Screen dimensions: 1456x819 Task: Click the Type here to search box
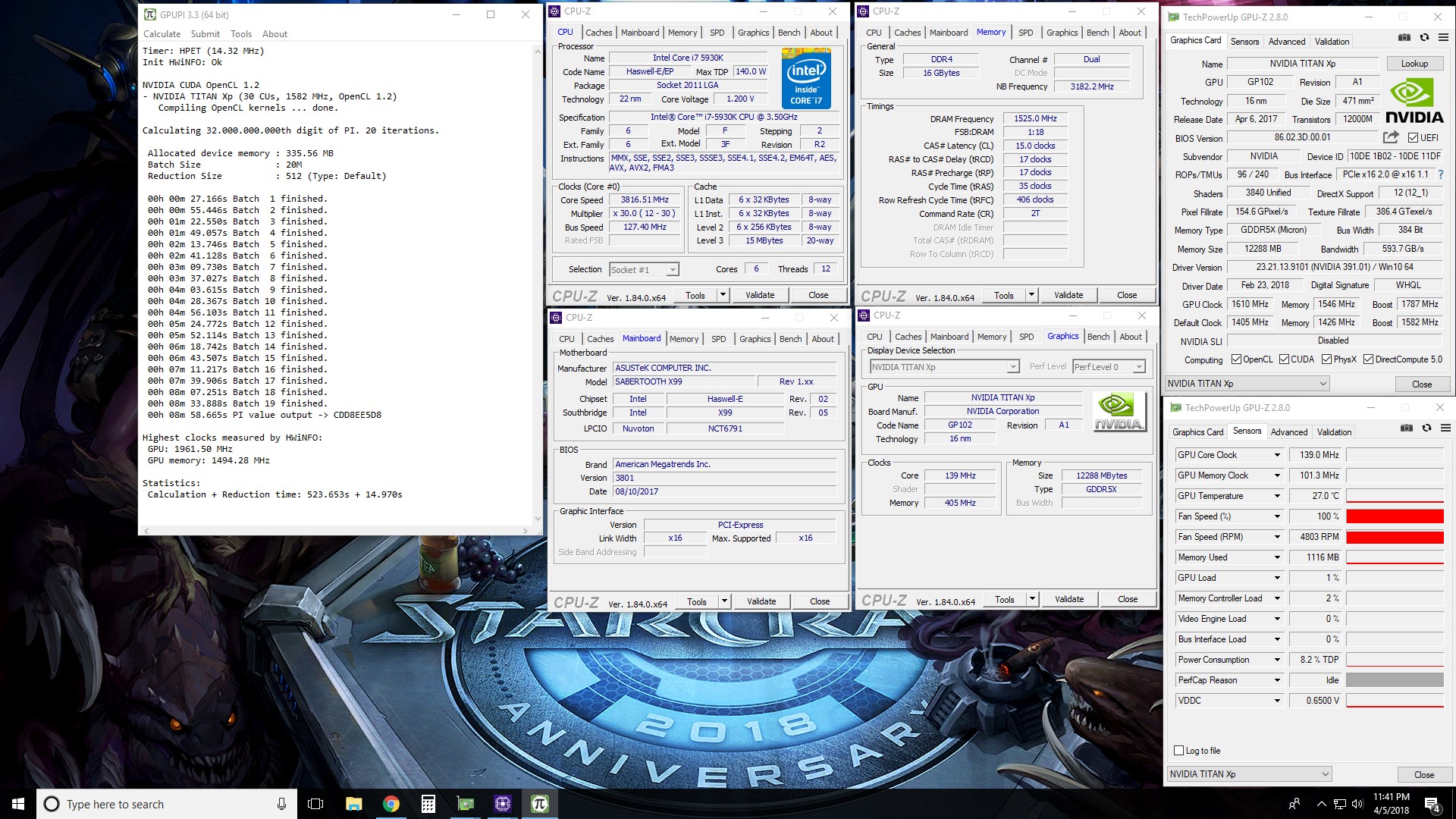166,804
